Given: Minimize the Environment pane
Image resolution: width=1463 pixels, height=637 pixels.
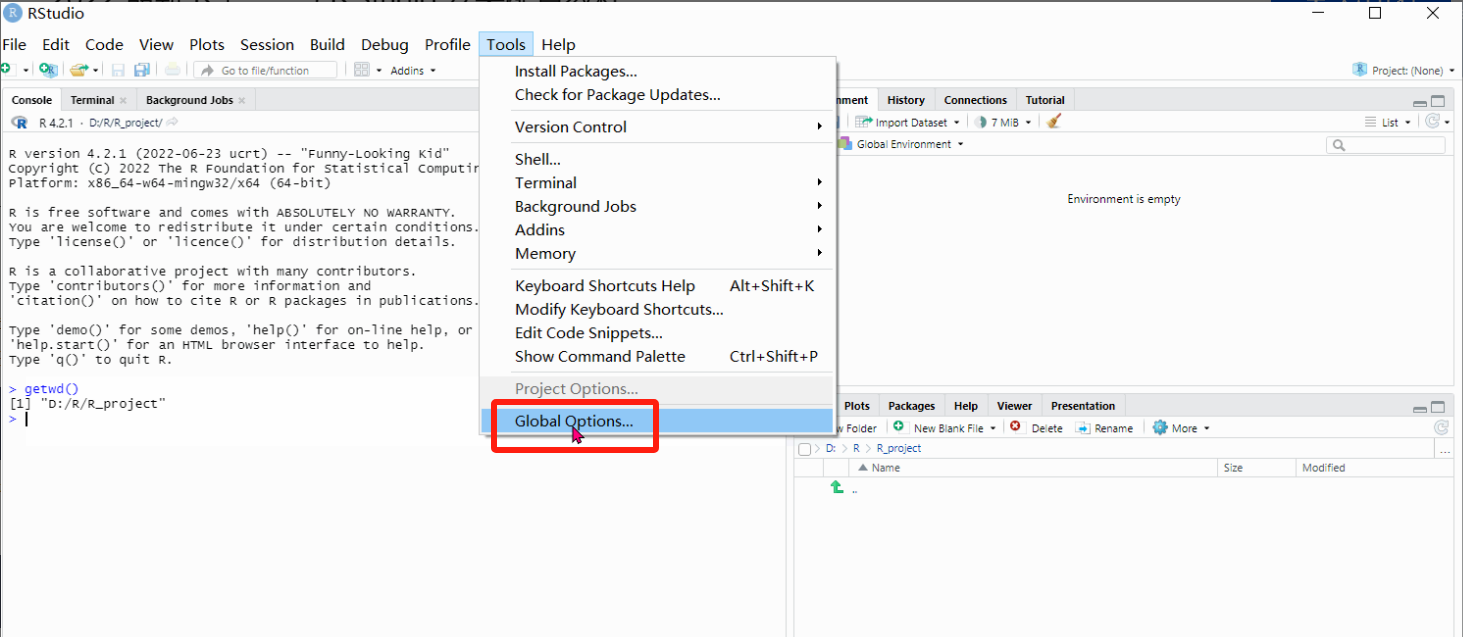Looking at the screenshot, I should [x=1420, y=102].
